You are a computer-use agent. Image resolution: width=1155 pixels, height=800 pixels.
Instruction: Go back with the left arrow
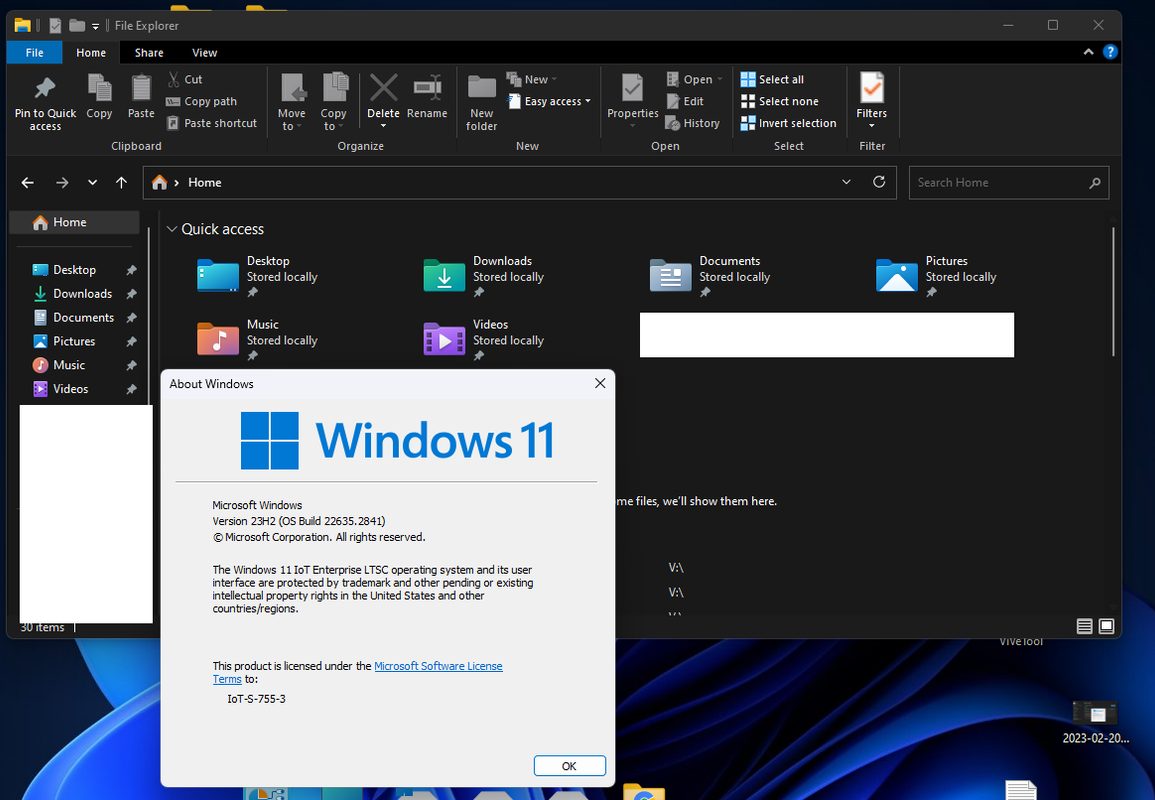28,183
